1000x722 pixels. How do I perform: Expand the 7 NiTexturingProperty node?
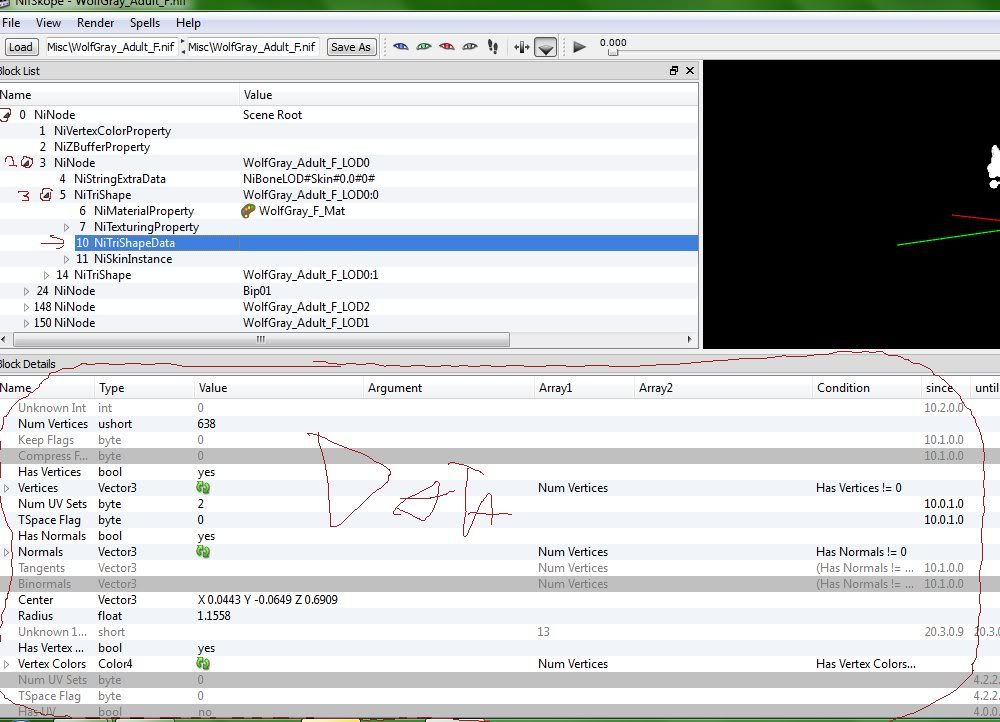[67, 227]
